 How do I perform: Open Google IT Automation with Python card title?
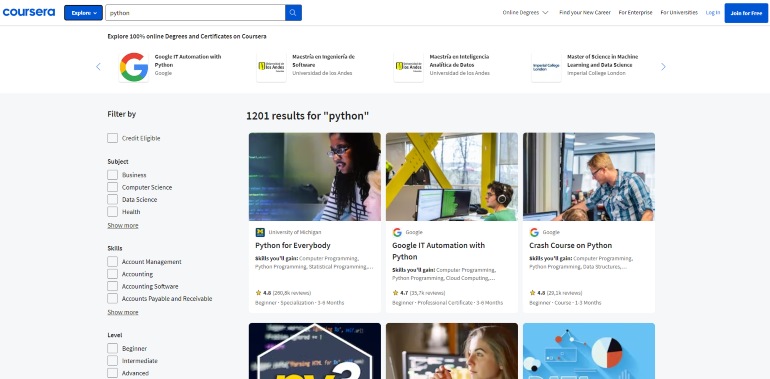[439, 251]
